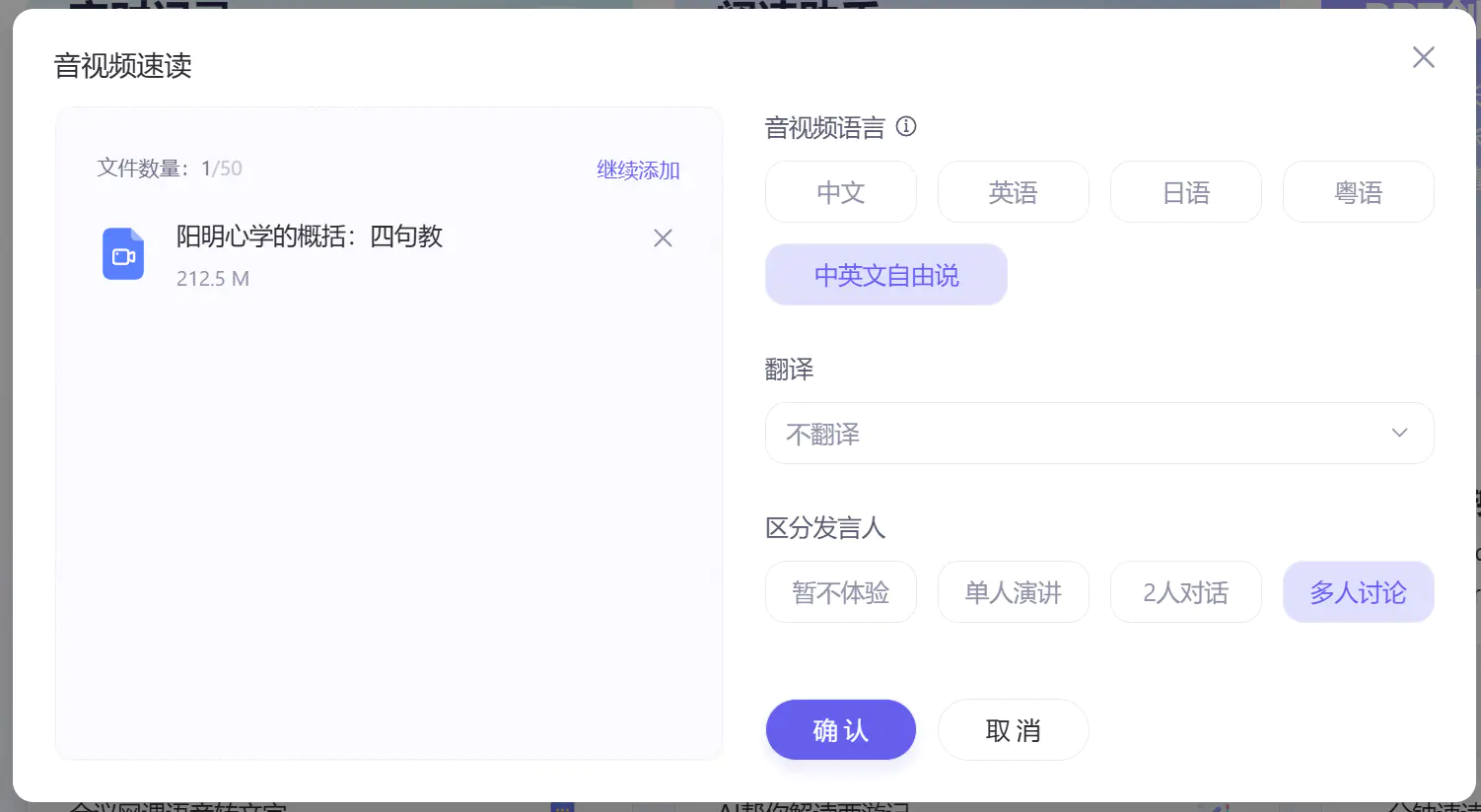Image resolution: width=1481 pixels, height=812 pixels.
Task: Select the 中英文自由说 language option
Action: tap(885, 275)
